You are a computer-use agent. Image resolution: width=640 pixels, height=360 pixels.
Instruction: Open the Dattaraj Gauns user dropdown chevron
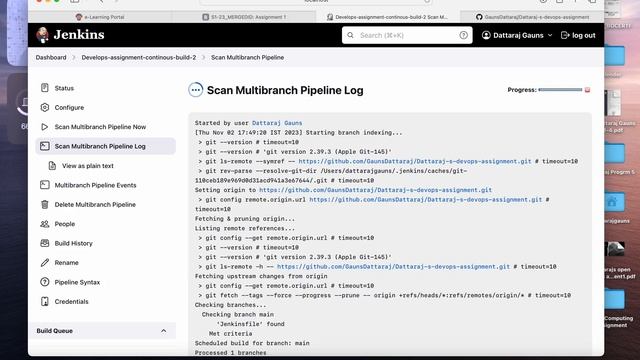tap(550, 35)
